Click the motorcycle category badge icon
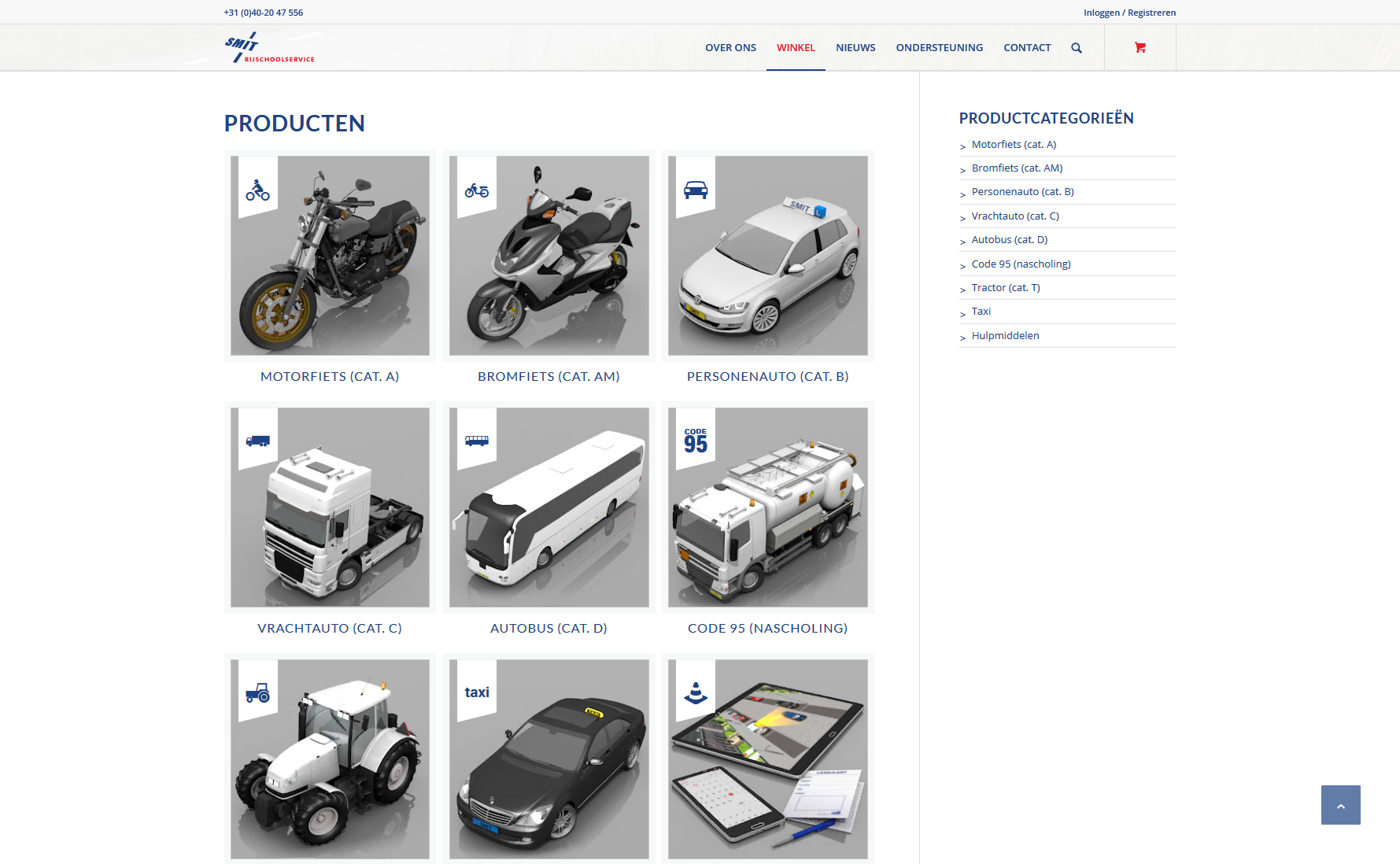Viewport: 1400px width, 864px height. coord(257,190)
